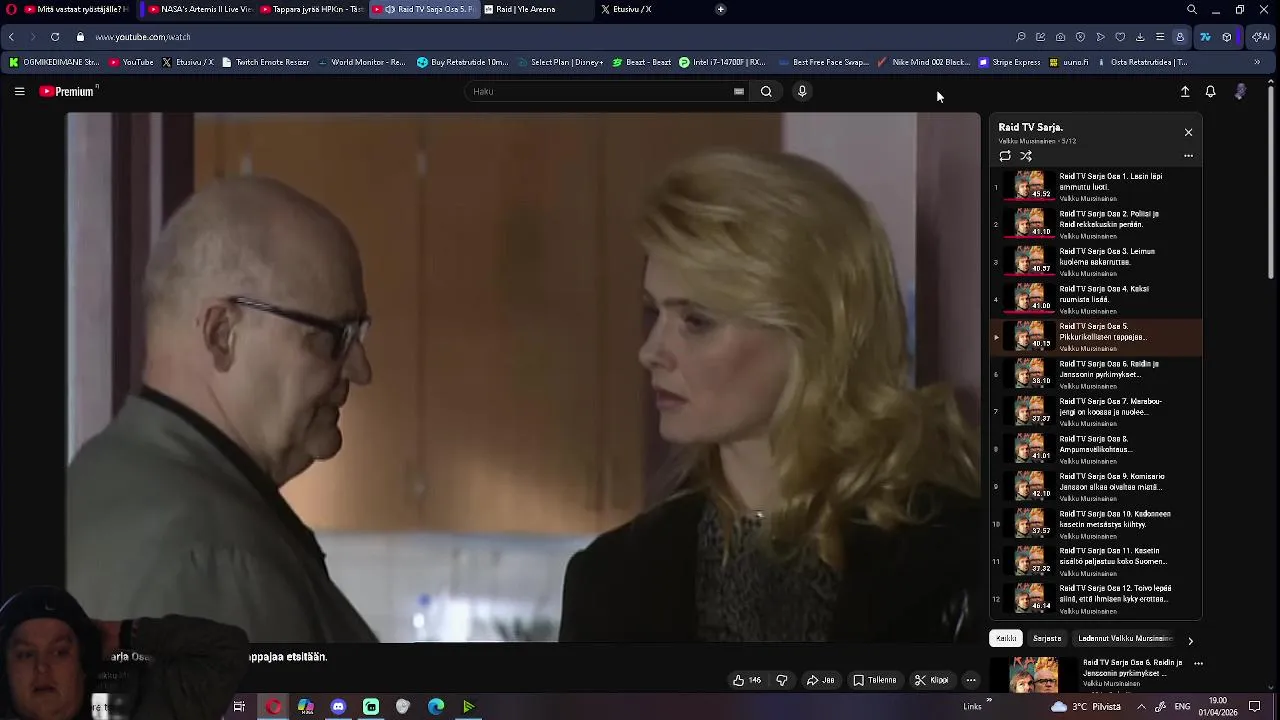Screen dimensions: 1280x720
Task: Select Ladannut Valkku Mursinainen chip
Action: [1125, 638]
